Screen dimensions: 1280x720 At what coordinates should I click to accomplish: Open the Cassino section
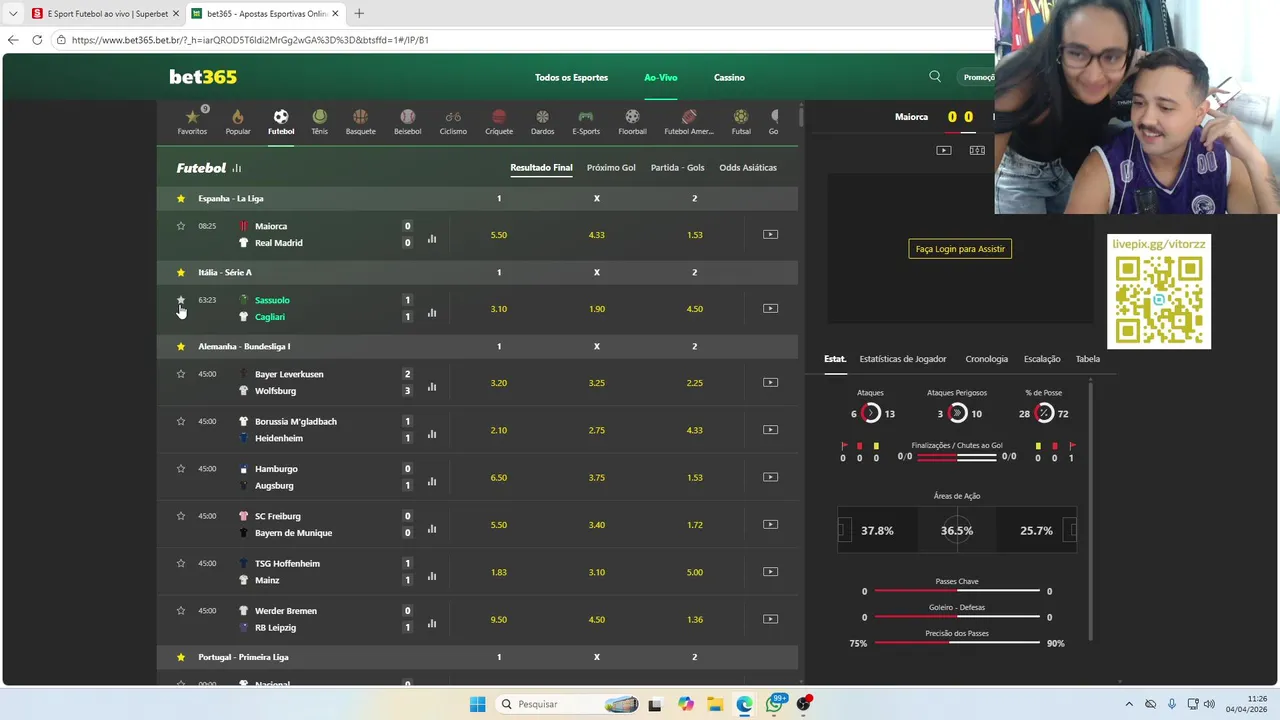(729, 77)
